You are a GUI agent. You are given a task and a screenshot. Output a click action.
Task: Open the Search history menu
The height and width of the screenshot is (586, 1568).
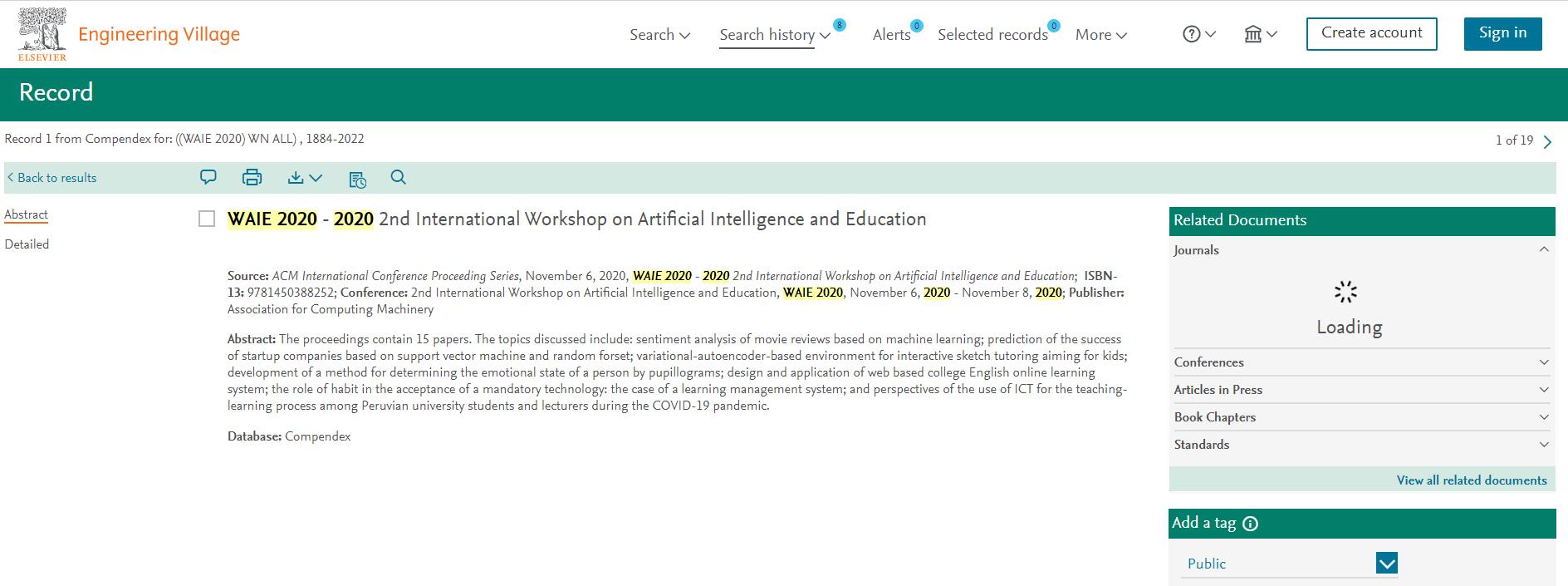point(775,35)
